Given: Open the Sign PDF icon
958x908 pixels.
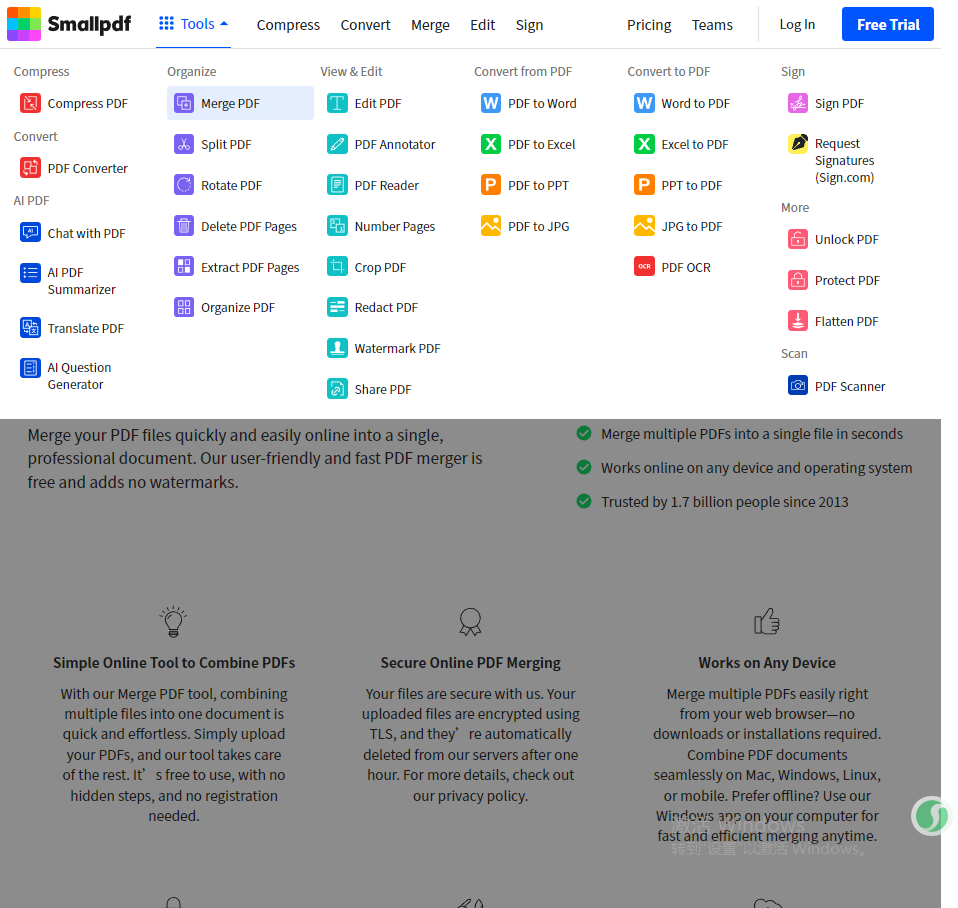Looking at the screenshot, I should (797, 103).
